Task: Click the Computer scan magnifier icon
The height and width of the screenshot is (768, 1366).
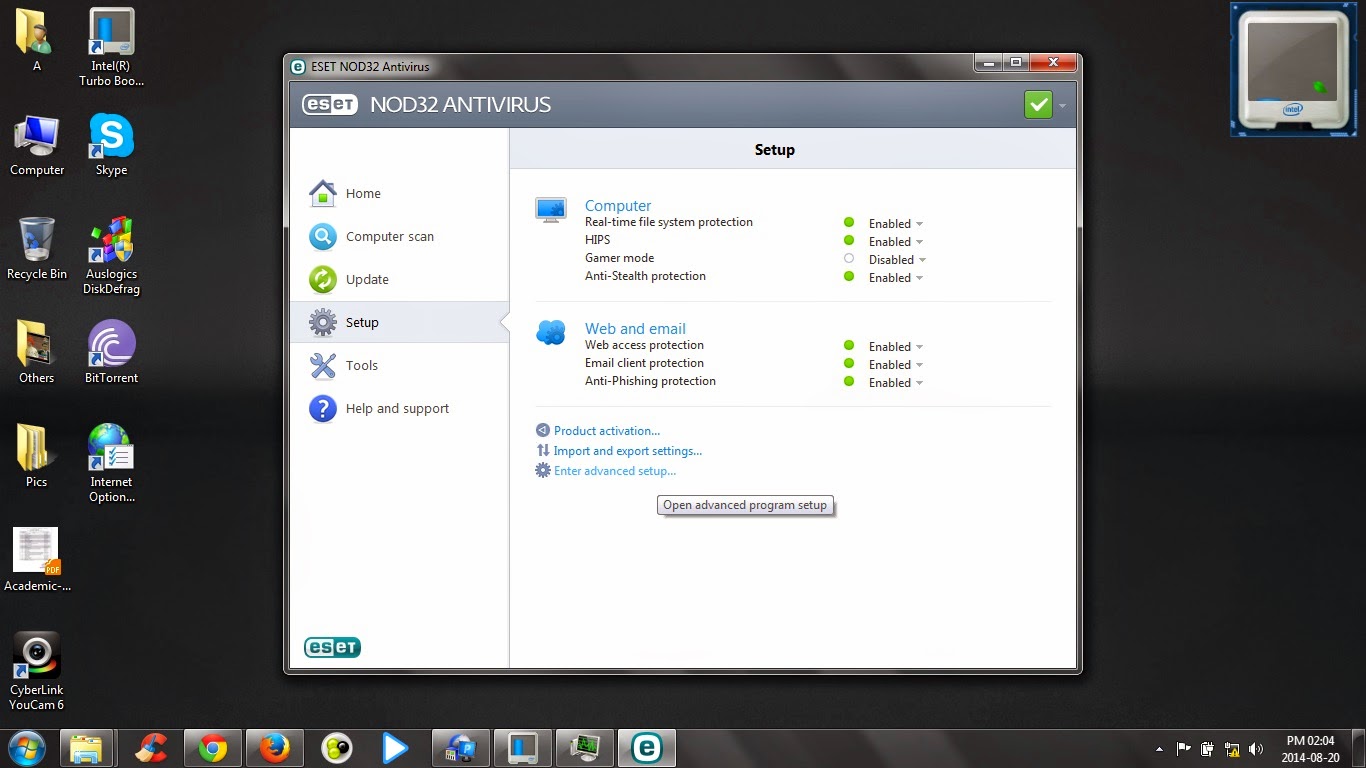Action: (323, 236)
